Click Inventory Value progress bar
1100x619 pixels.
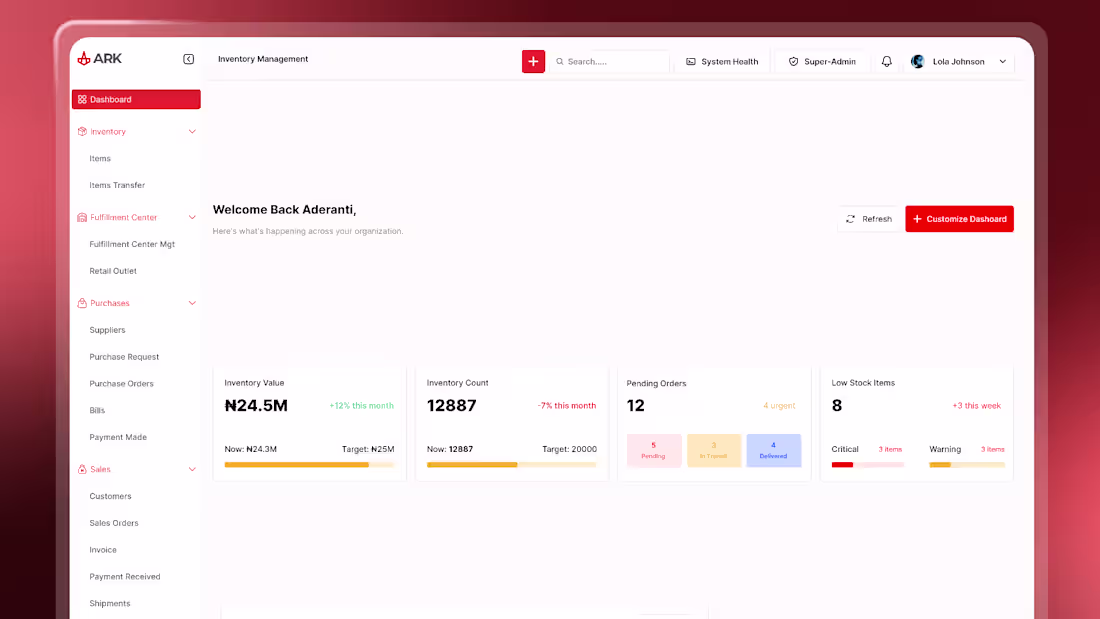click(x=309, y=465)
